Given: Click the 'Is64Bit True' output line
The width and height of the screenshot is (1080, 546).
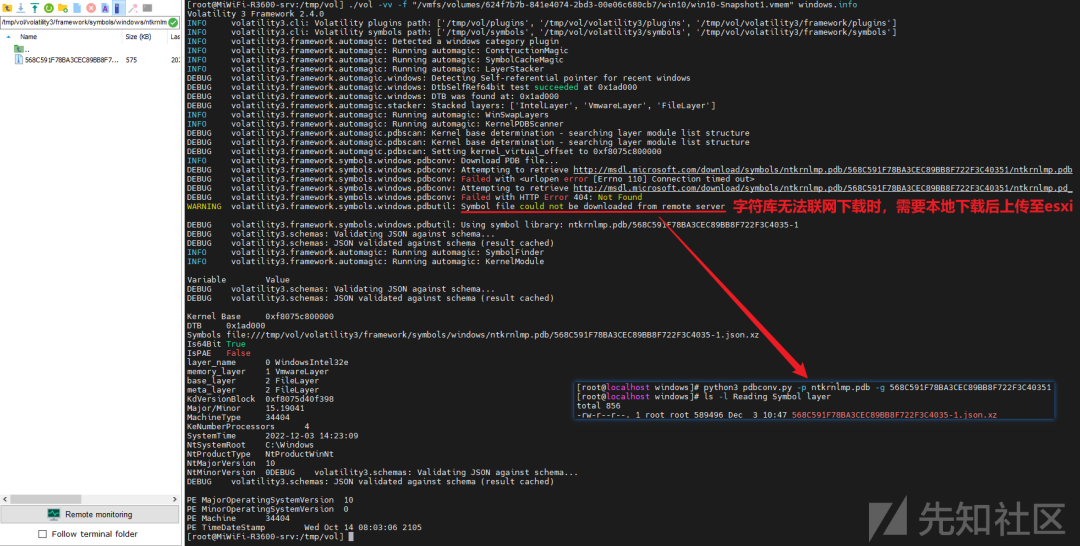Looking at the screenshot, I should click(x=216, y=344).
